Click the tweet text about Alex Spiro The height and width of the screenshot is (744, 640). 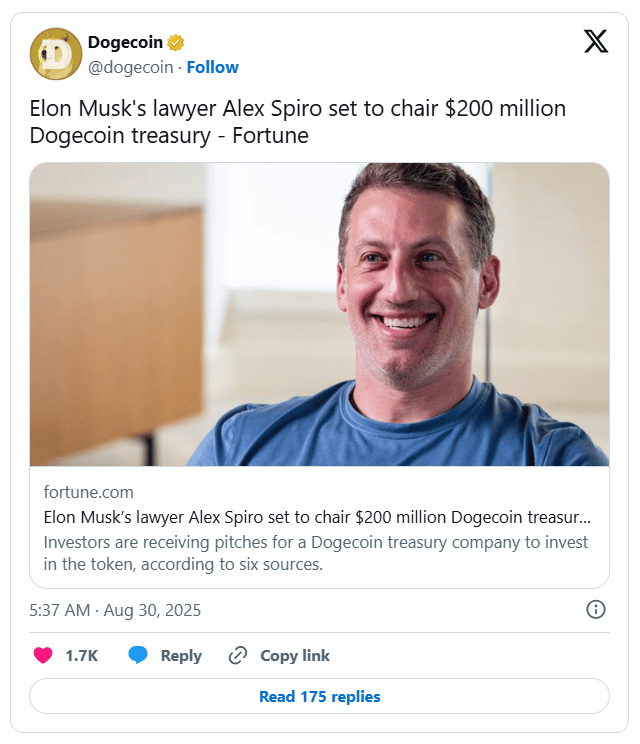pos(297,122)
